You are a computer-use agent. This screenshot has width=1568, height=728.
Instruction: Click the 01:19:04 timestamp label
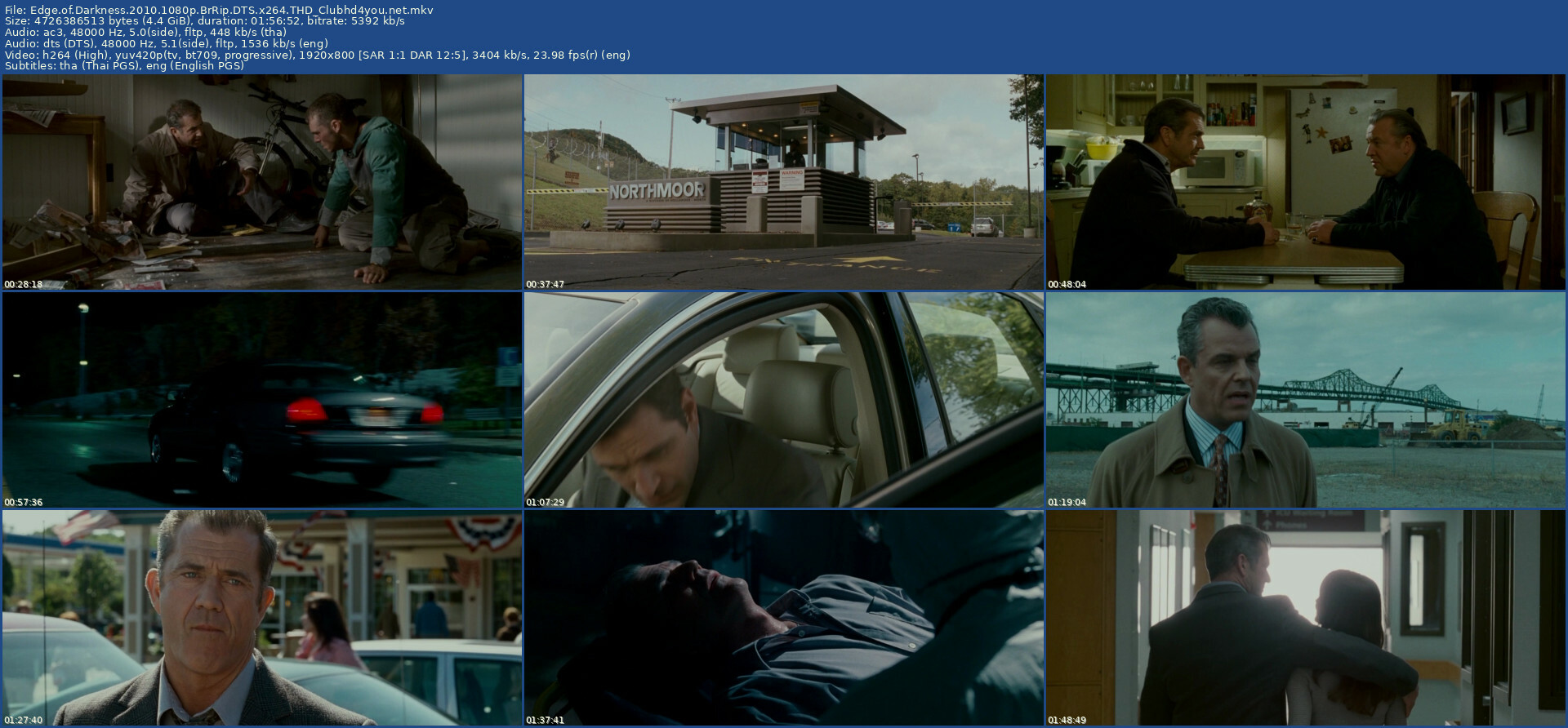point(1067,502)
